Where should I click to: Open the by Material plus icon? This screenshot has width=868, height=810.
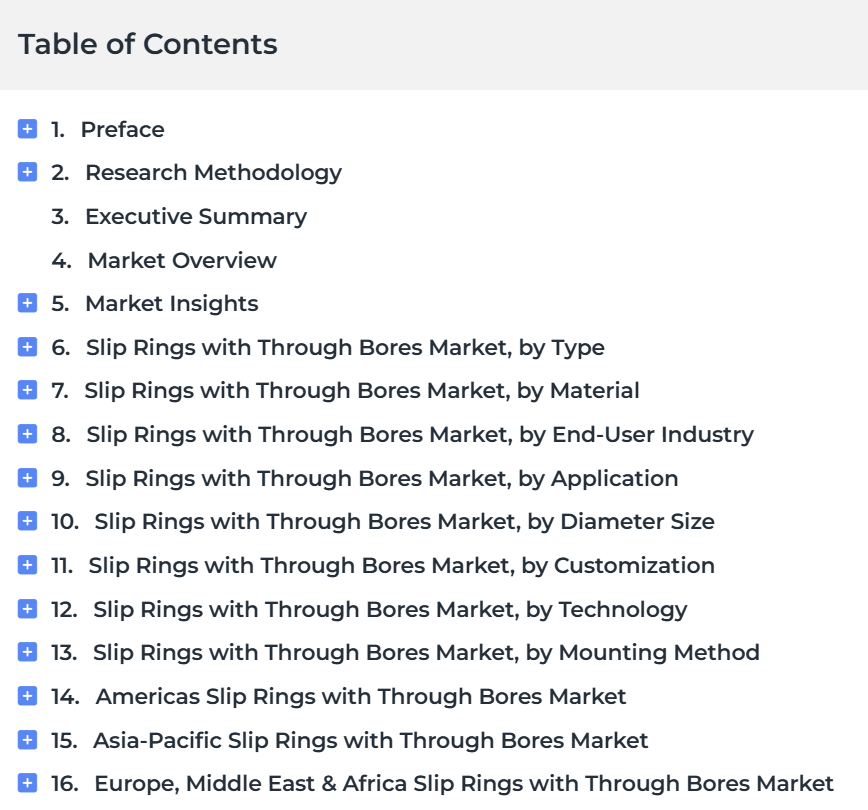[x=27, y=390]
